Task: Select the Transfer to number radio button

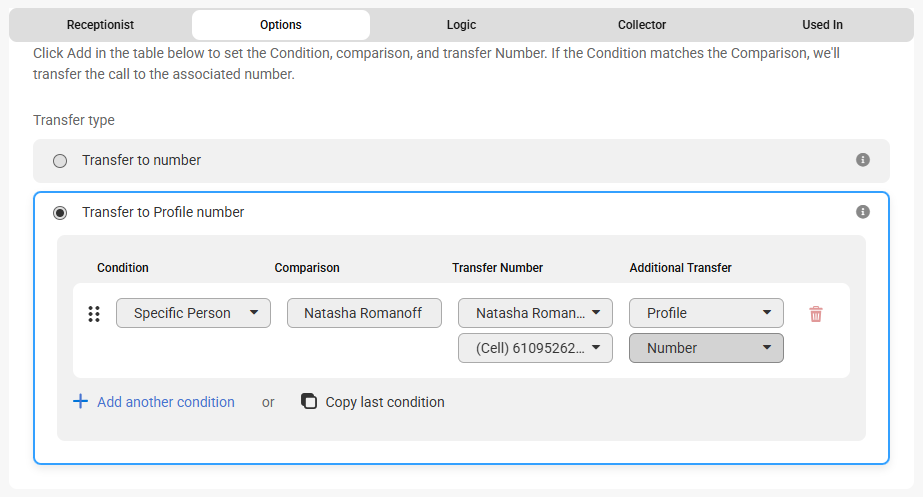Action: point(60,161)
